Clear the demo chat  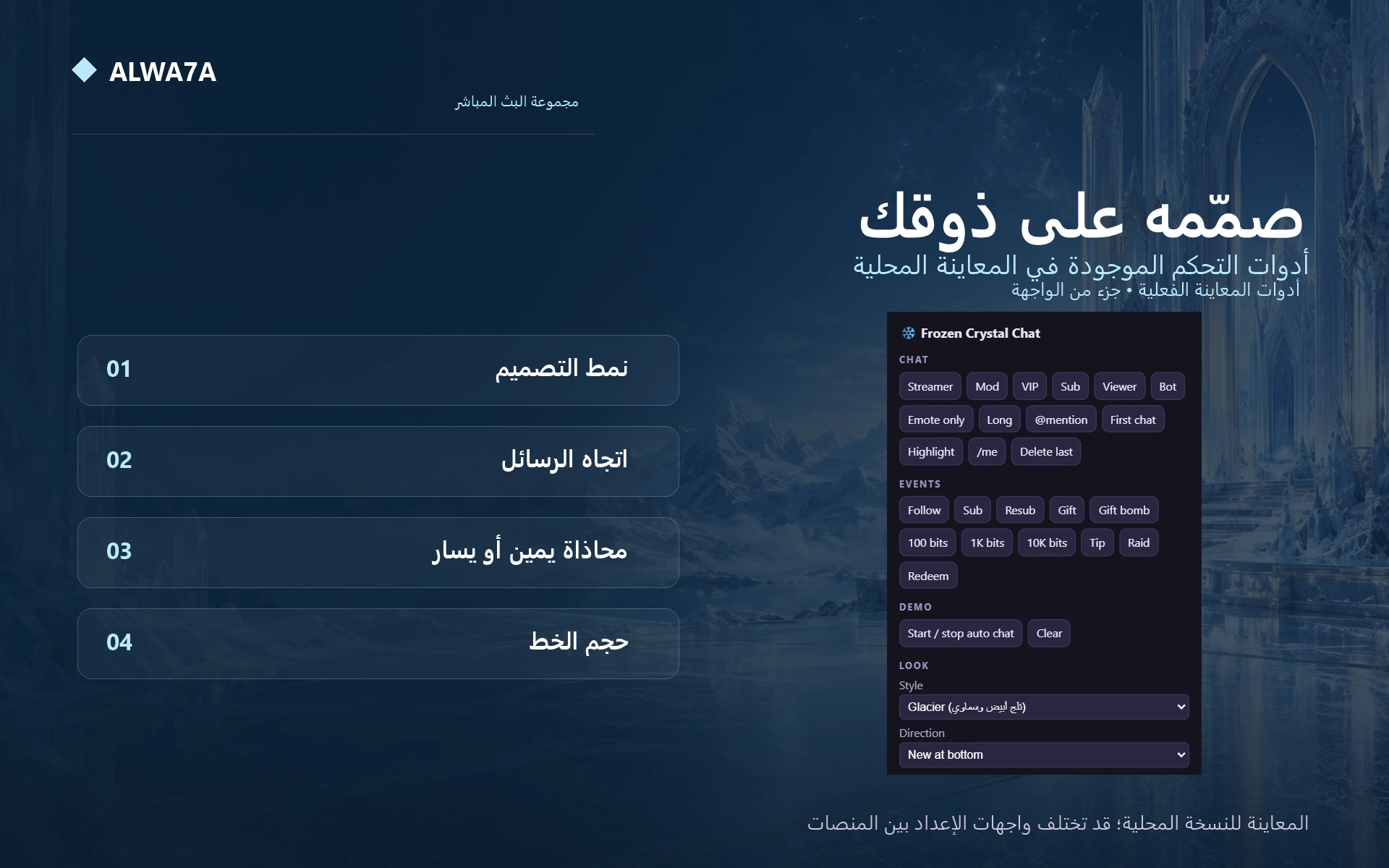[x=1049, y=633]
